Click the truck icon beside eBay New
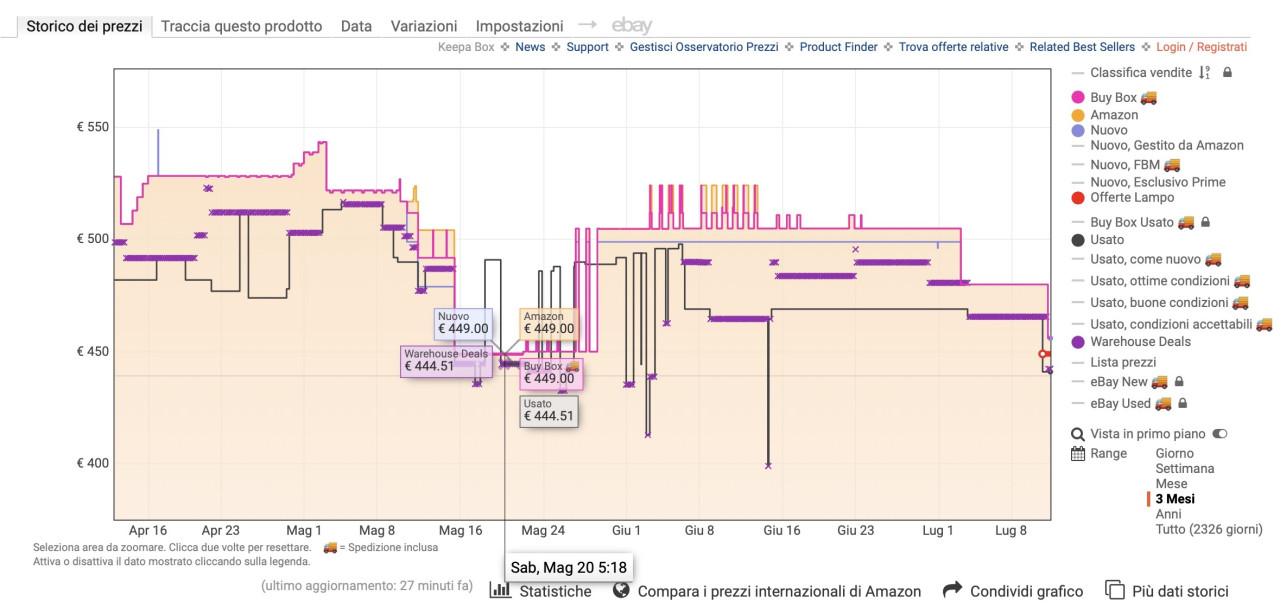This screenshot has height=614, width=1280. coord(1160,381)
